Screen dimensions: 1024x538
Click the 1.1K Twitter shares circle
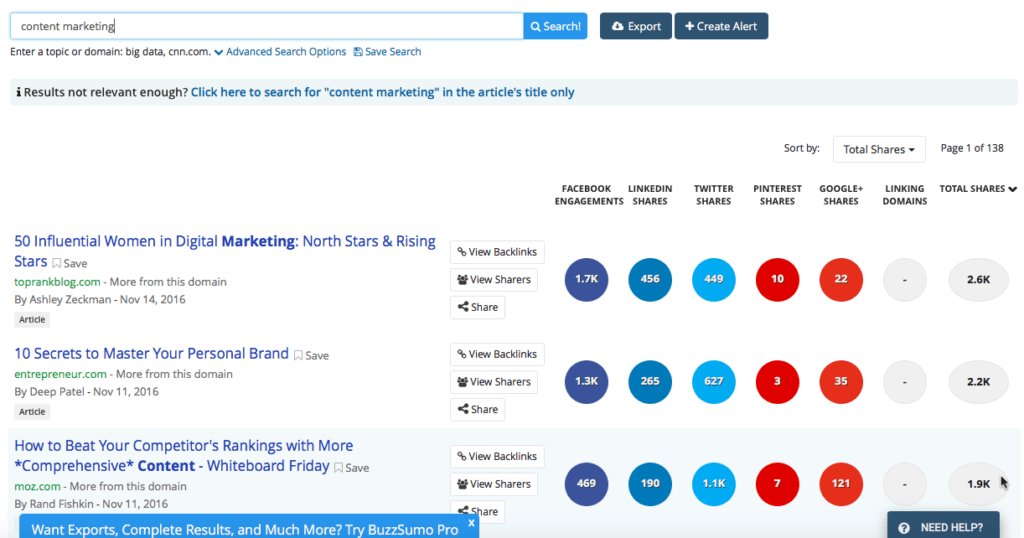(x=714, y=484)
